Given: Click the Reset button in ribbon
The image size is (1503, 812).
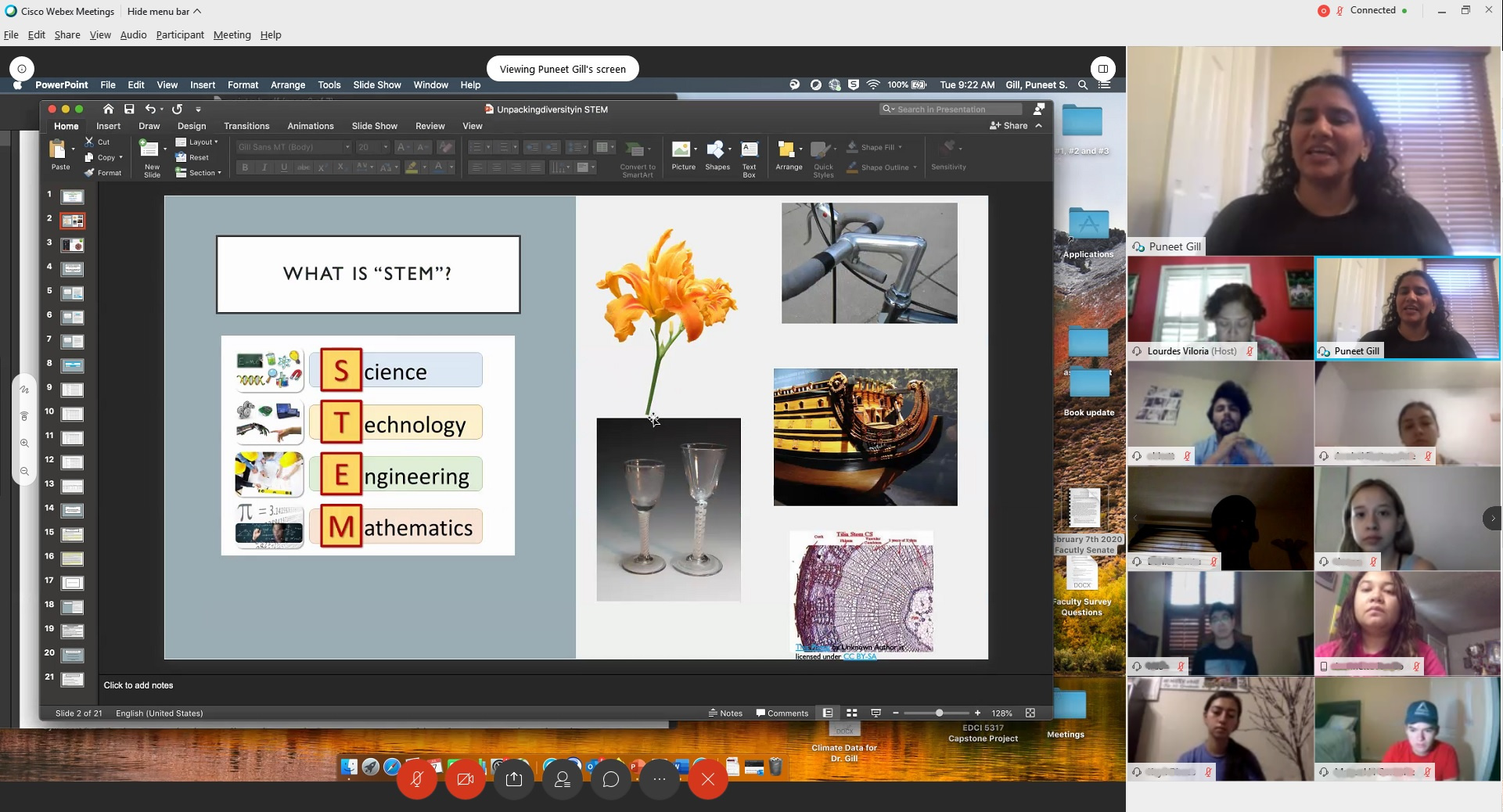Looking at the screenshot, I should click(x=192, y=157).
